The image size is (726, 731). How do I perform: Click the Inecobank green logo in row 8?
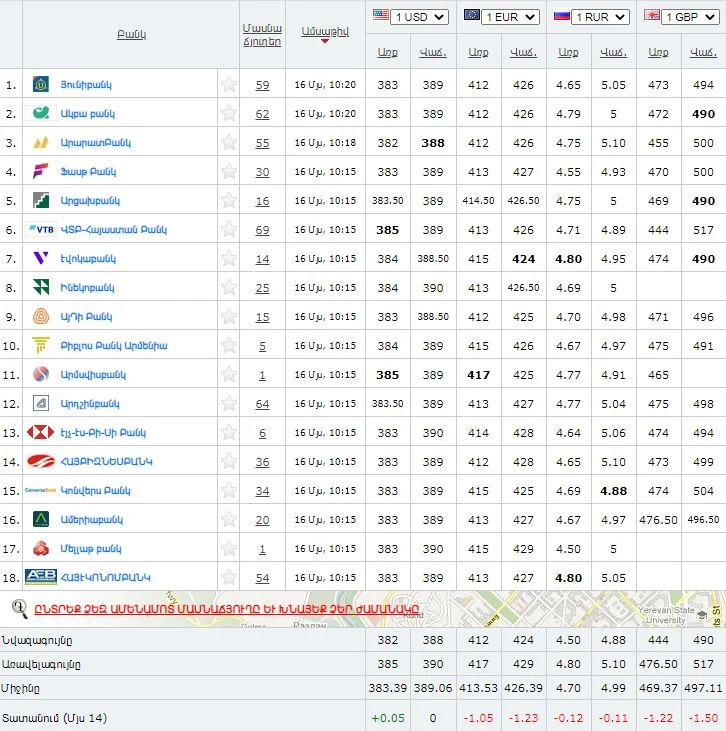coord(41,287)
